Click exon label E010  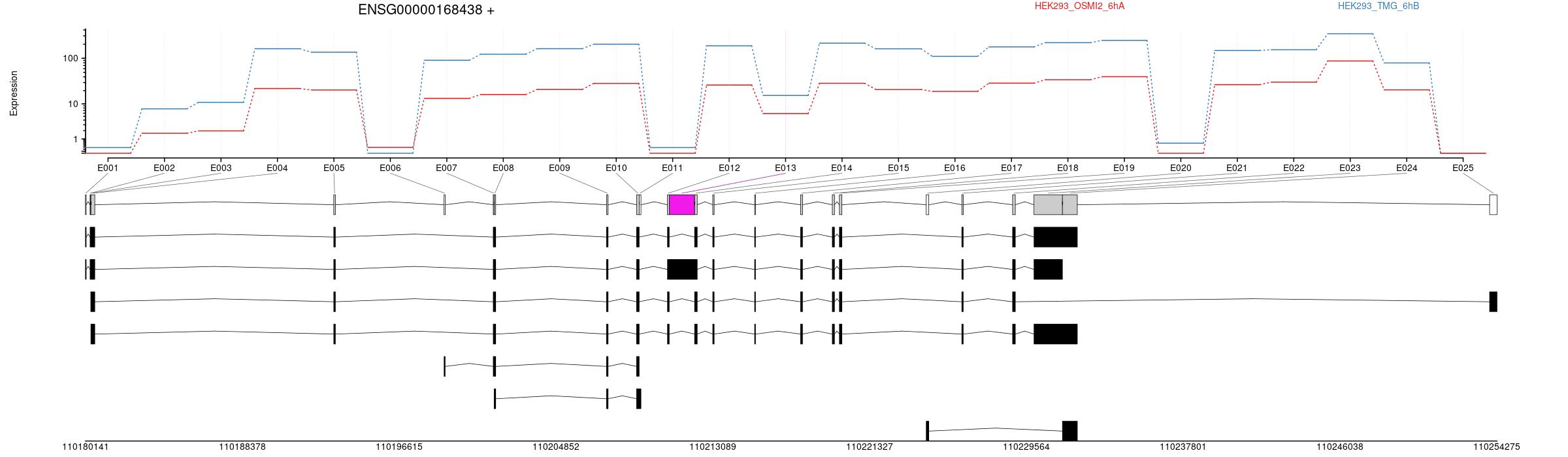(616, 168)
